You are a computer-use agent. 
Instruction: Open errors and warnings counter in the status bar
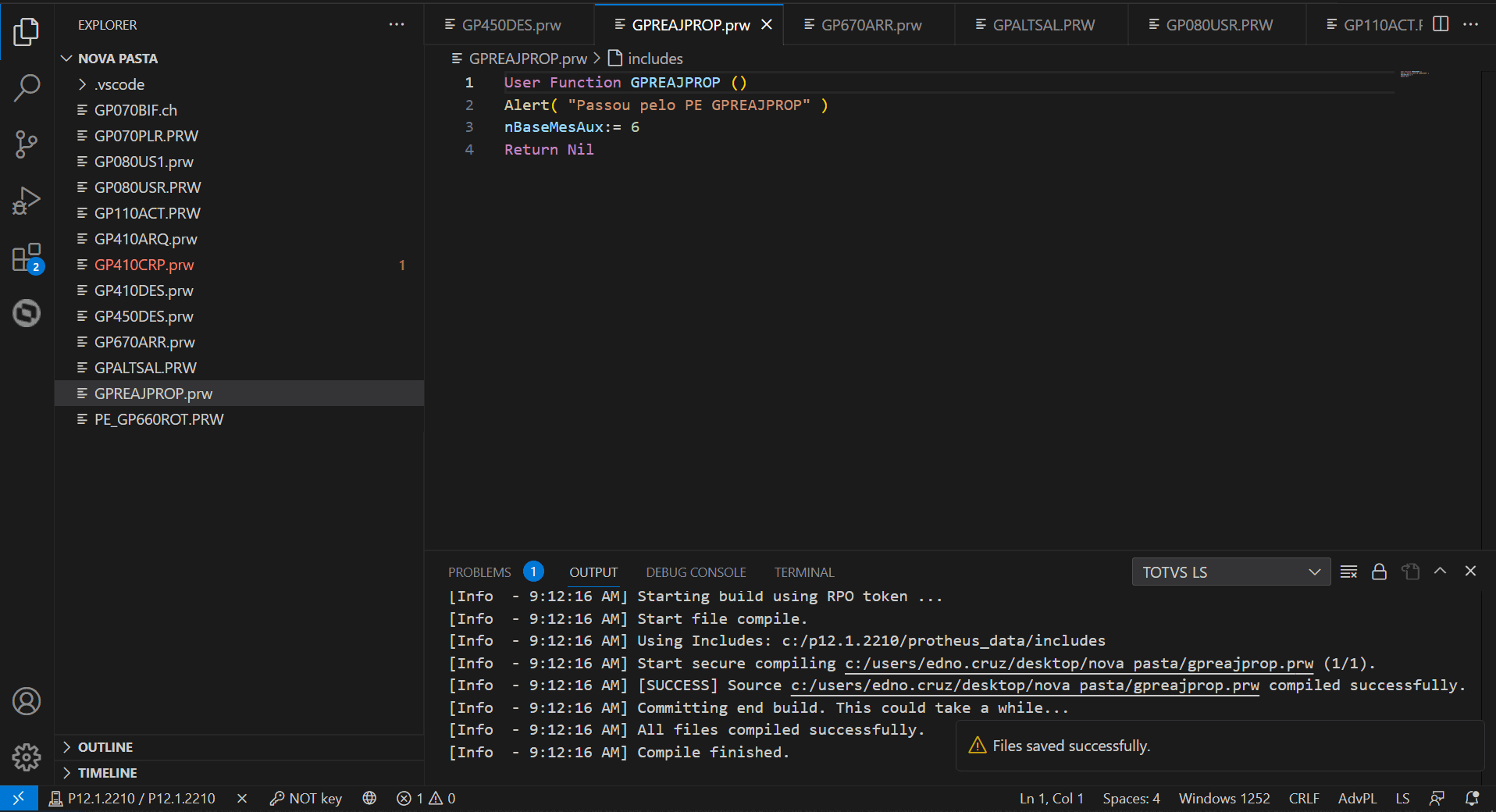tap(426, 798)
